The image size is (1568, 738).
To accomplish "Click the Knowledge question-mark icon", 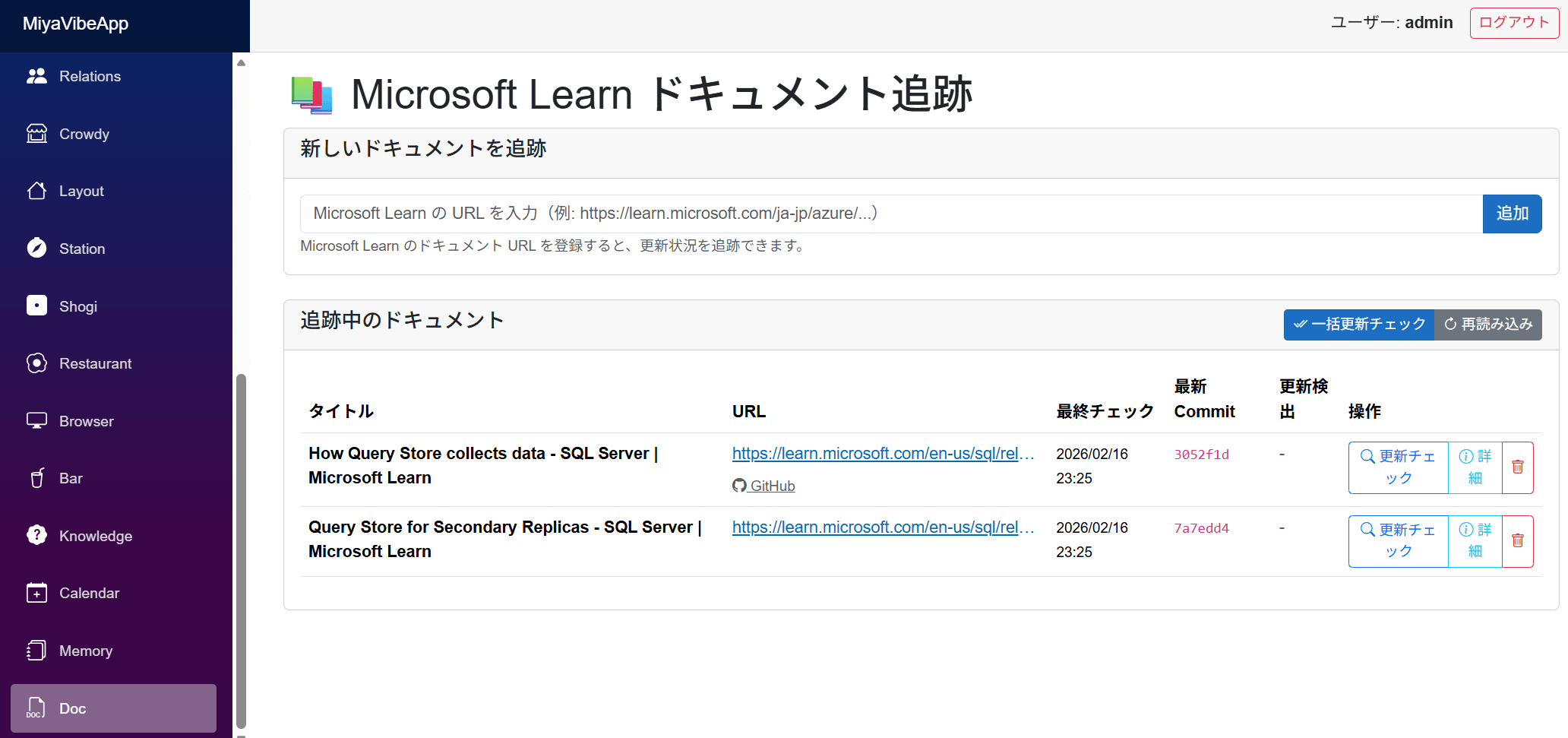I will [36, 535].
